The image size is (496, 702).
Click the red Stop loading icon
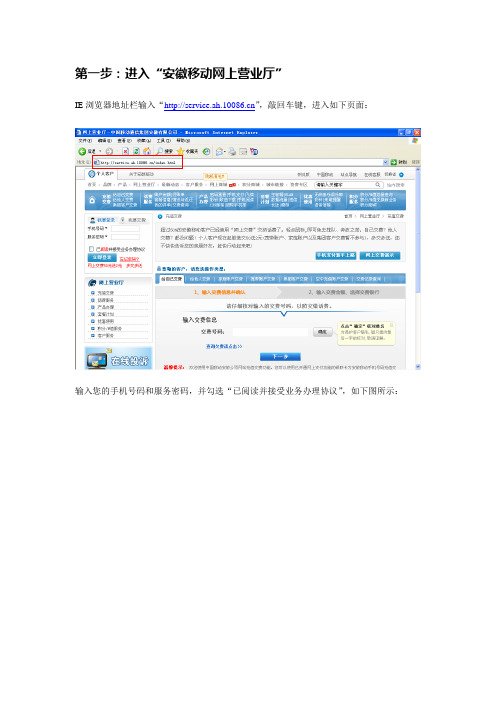pos(126,152)
